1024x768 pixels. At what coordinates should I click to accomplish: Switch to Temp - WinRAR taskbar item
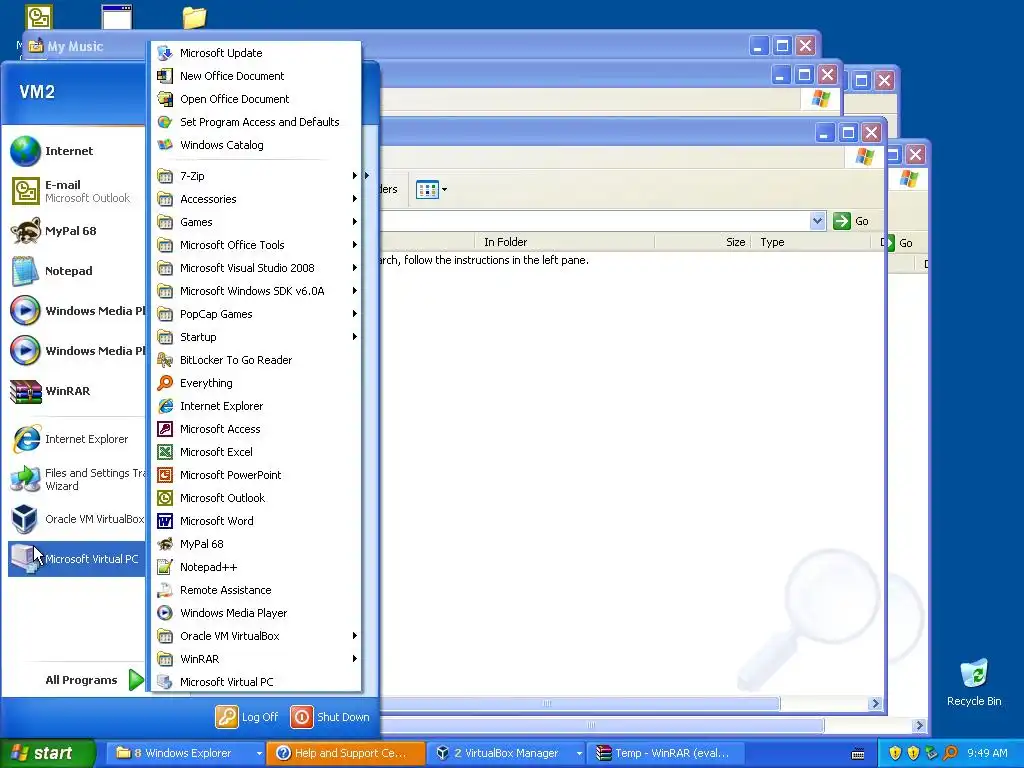[x=665, y=753]
